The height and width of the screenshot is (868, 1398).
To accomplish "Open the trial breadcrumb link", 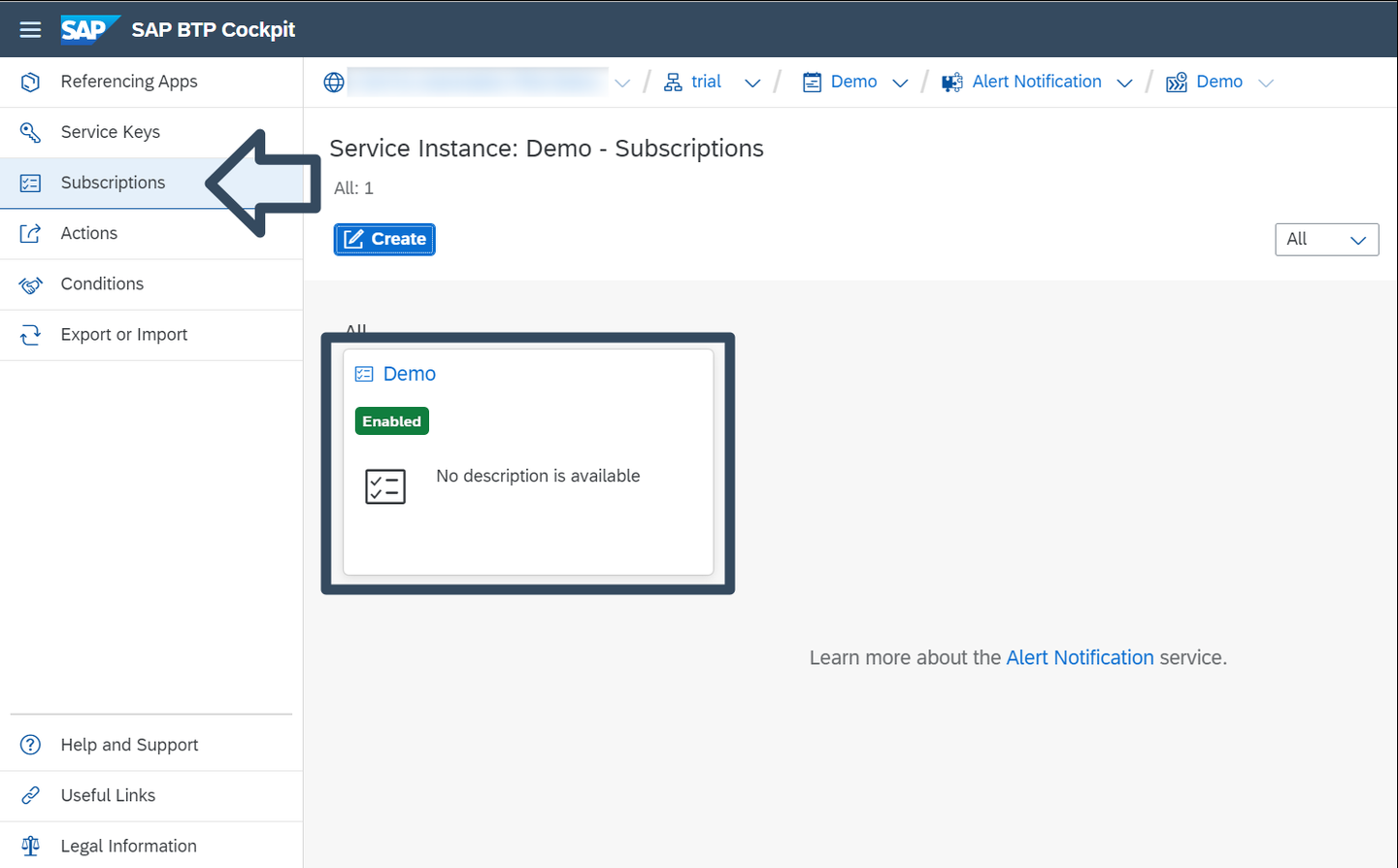I will (x=706, y=82).
